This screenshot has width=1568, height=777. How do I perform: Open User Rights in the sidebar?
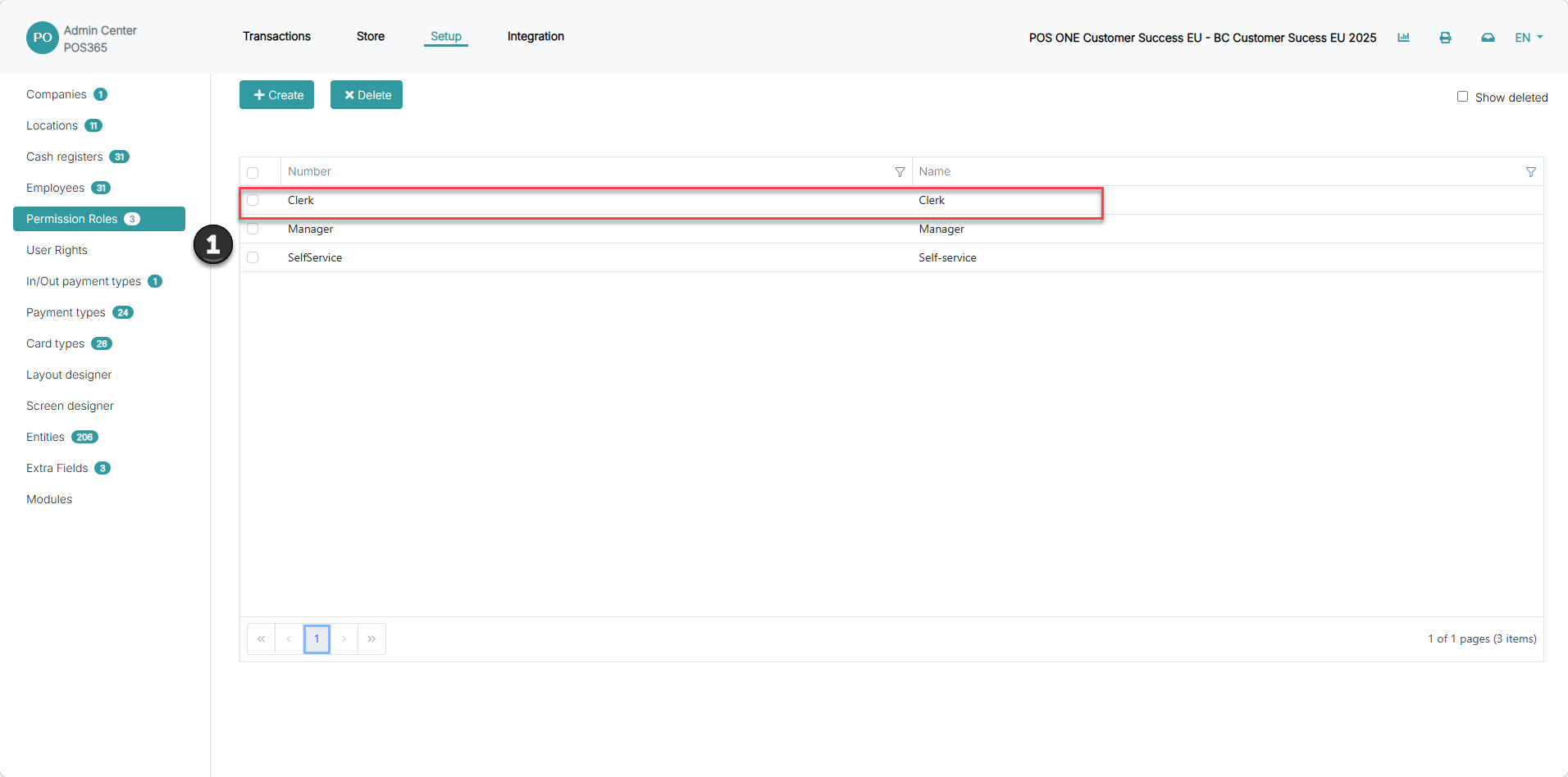tap(57, 250)
